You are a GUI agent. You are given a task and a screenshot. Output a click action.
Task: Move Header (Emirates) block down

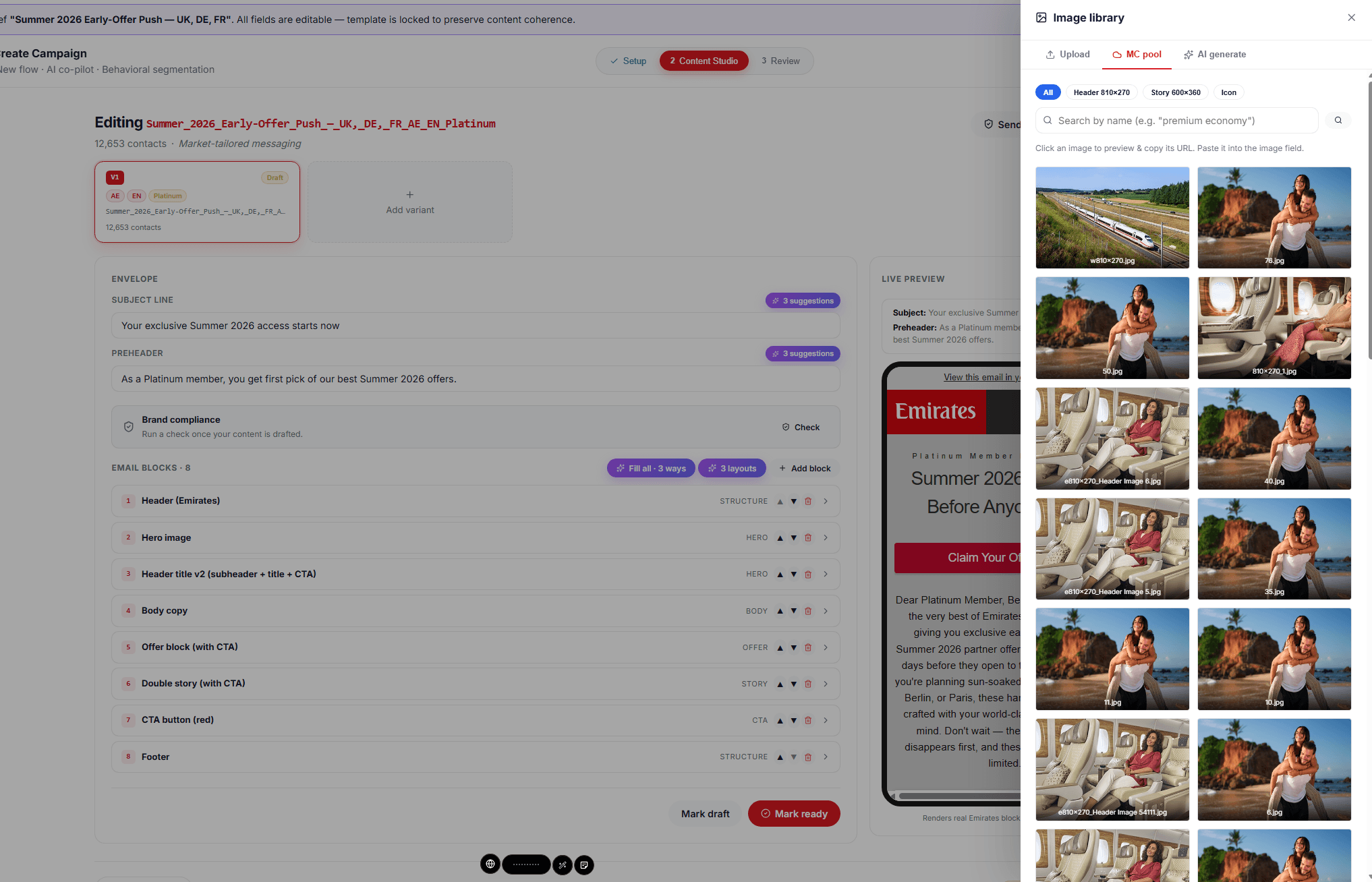[794, 502]
